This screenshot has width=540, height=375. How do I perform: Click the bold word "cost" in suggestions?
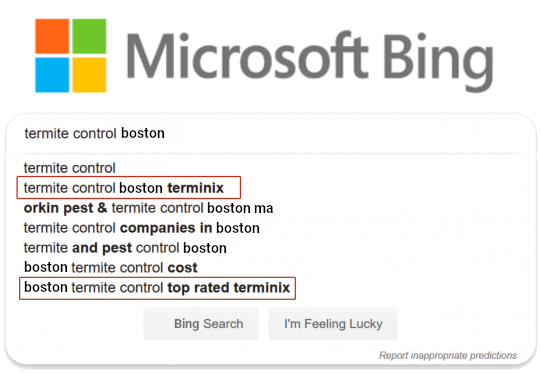183,268
